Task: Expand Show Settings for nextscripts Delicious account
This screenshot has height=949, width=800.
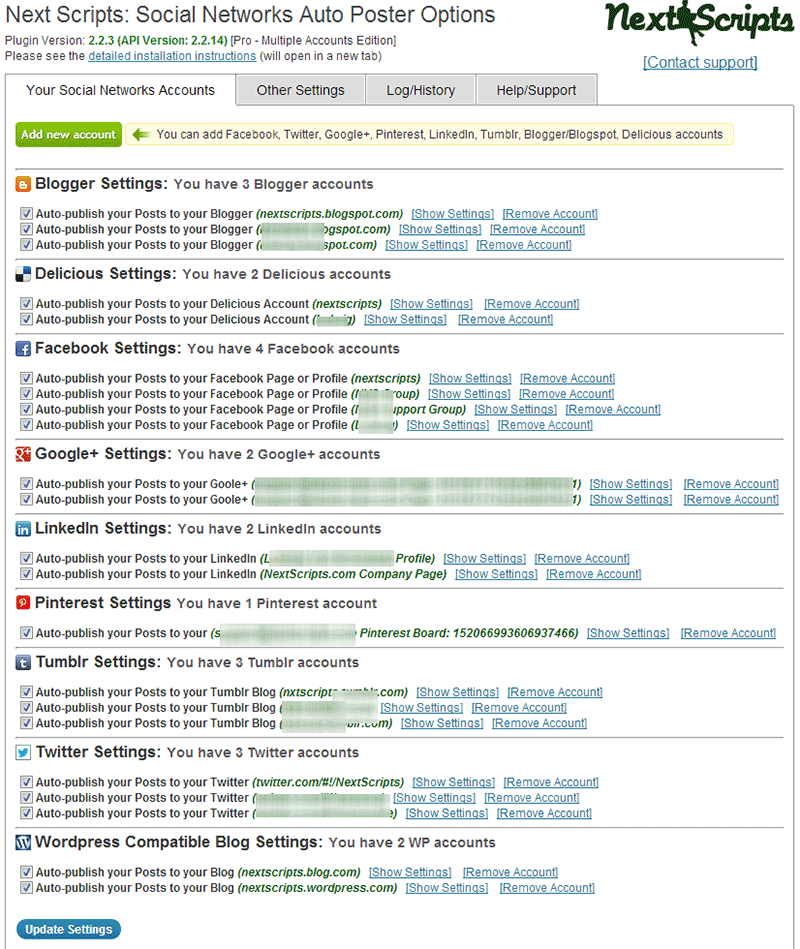Action: click(431, 304)
